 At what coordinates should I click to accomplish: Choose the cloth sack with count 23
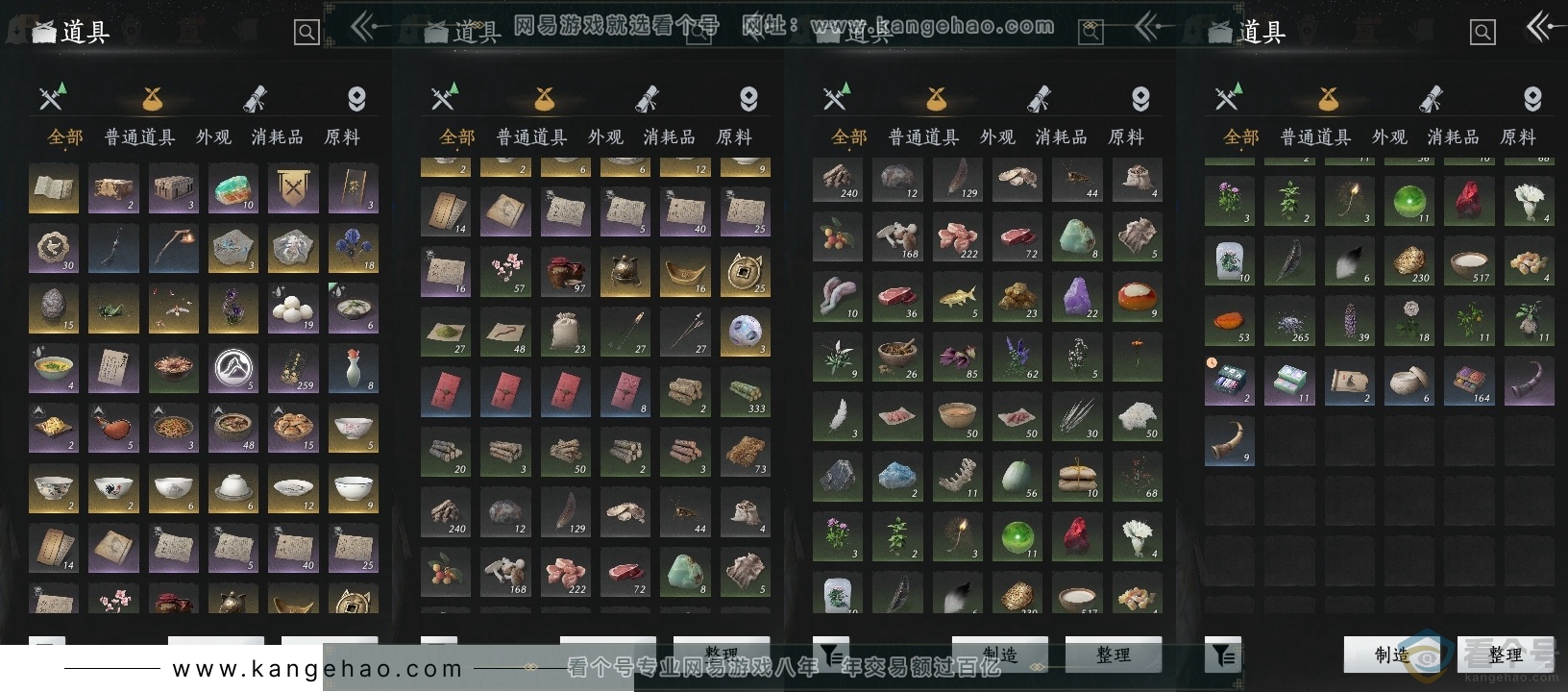tap(566, 333)
